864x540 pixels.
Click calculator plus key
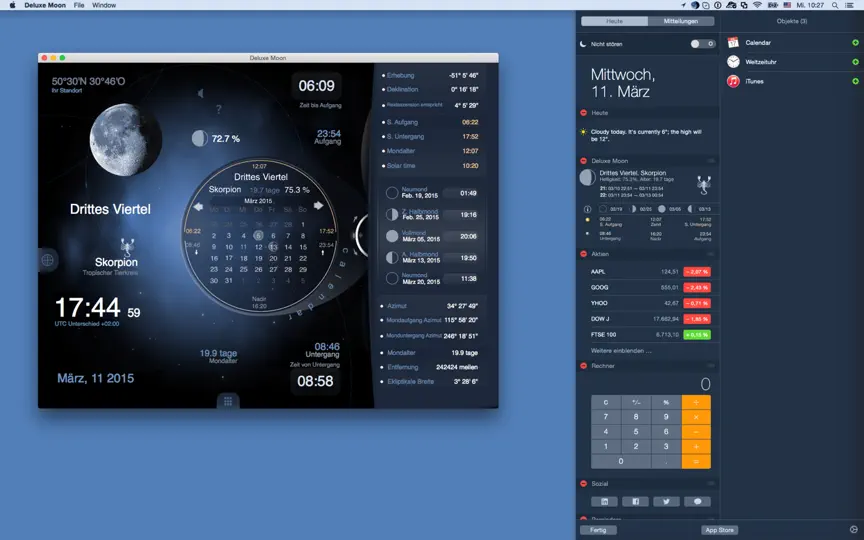coord(696,446)
